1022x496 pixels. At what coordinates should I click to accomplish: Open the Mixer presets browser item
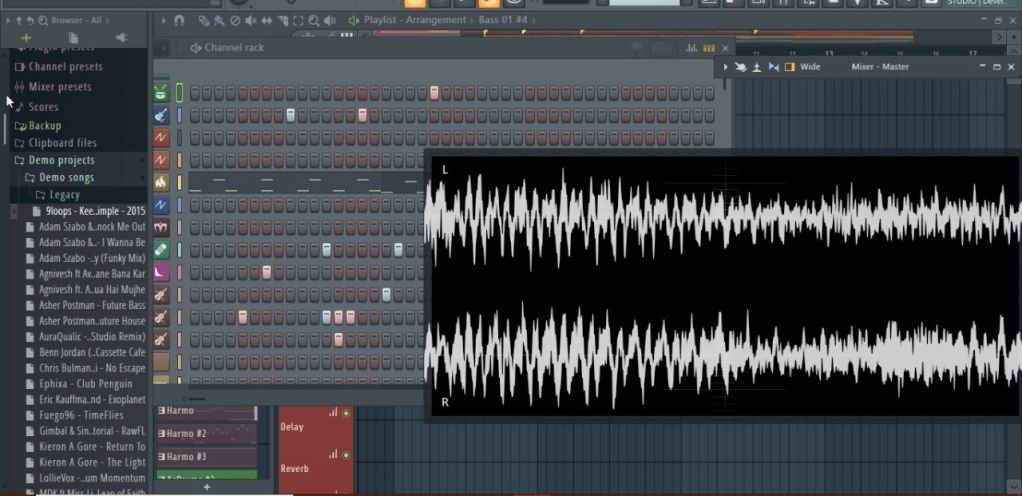[60, 87]
